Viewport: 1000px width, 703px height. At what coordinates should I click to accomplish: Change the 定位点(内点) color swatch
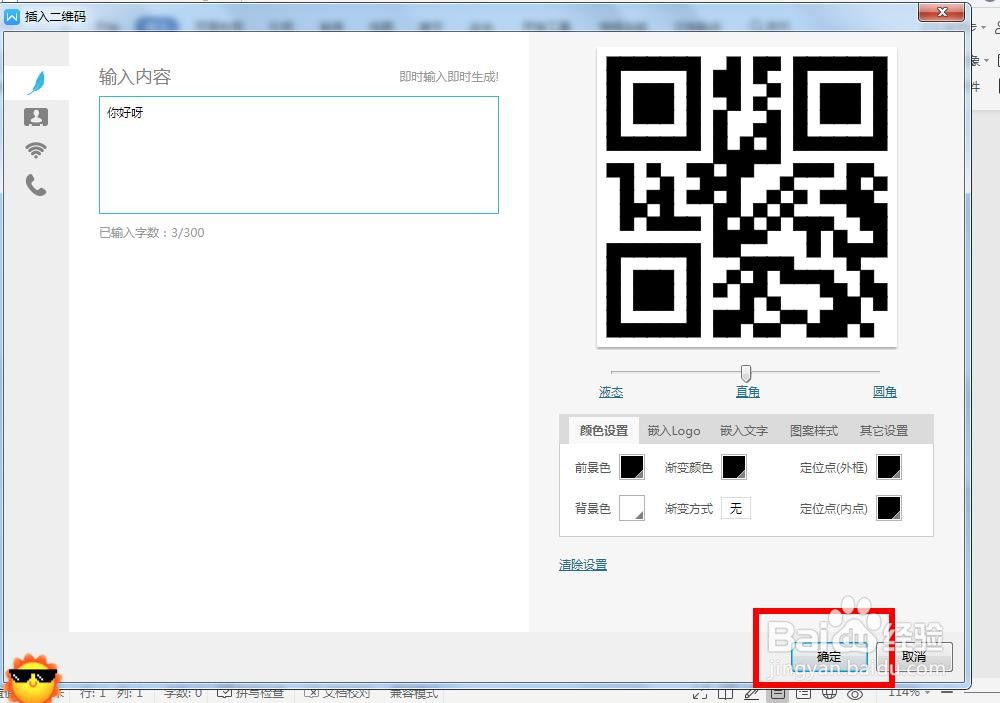click(x=889, y=508)
